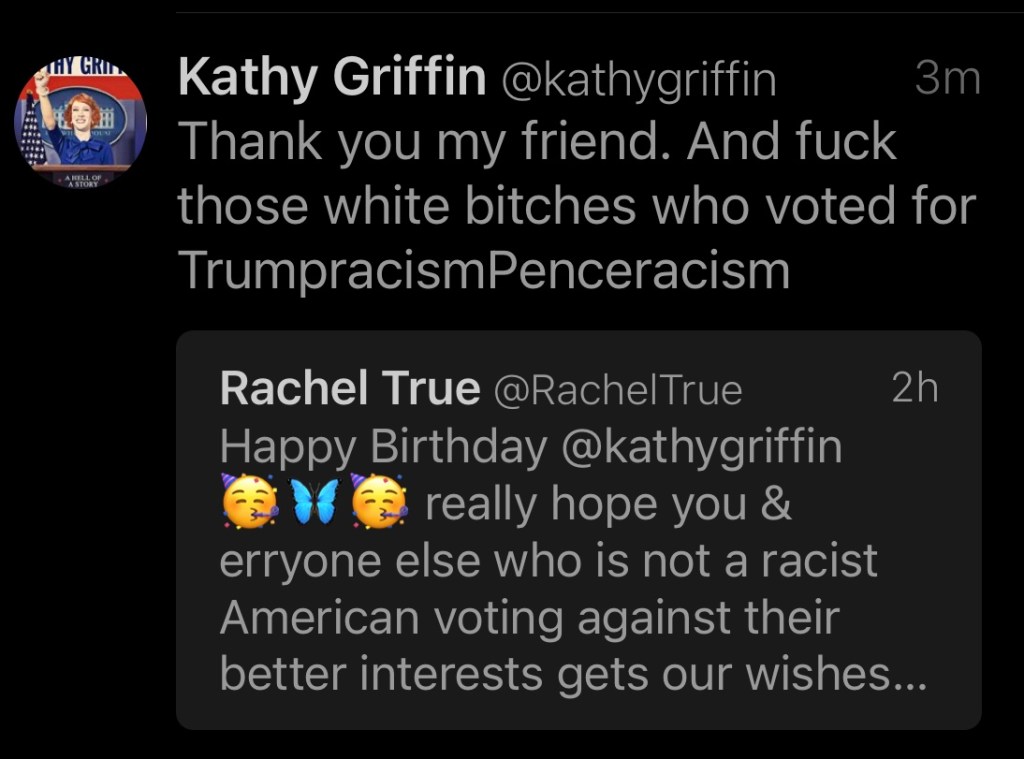The image size is (1024, 759).
Task: Open the quoted Rachel True tweet card
Action: click(x=578, y=529)
